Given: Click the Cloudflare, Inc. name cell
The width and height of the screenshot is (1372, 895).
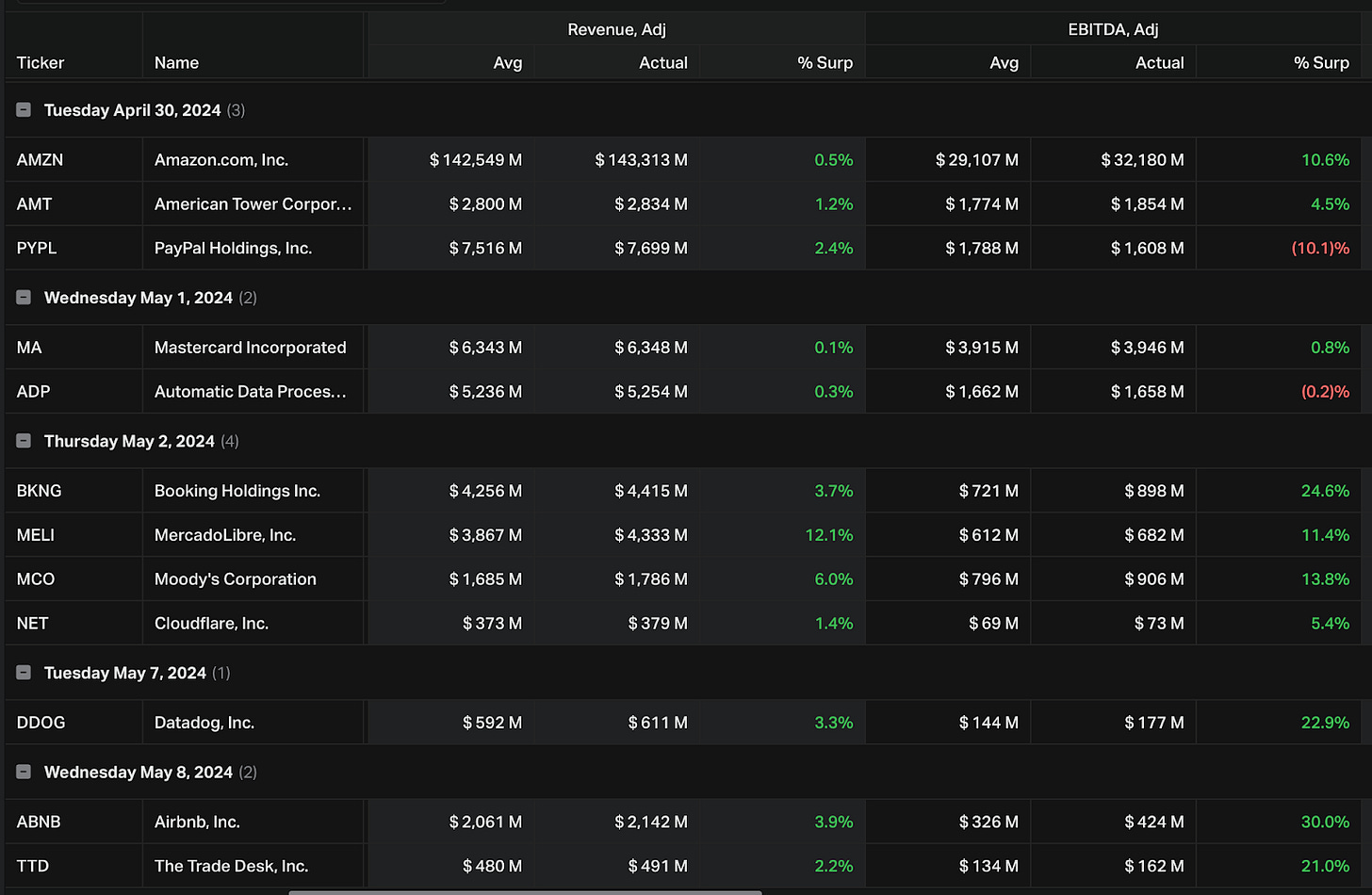Looking at the screenshot, I should tap(253, 624).
